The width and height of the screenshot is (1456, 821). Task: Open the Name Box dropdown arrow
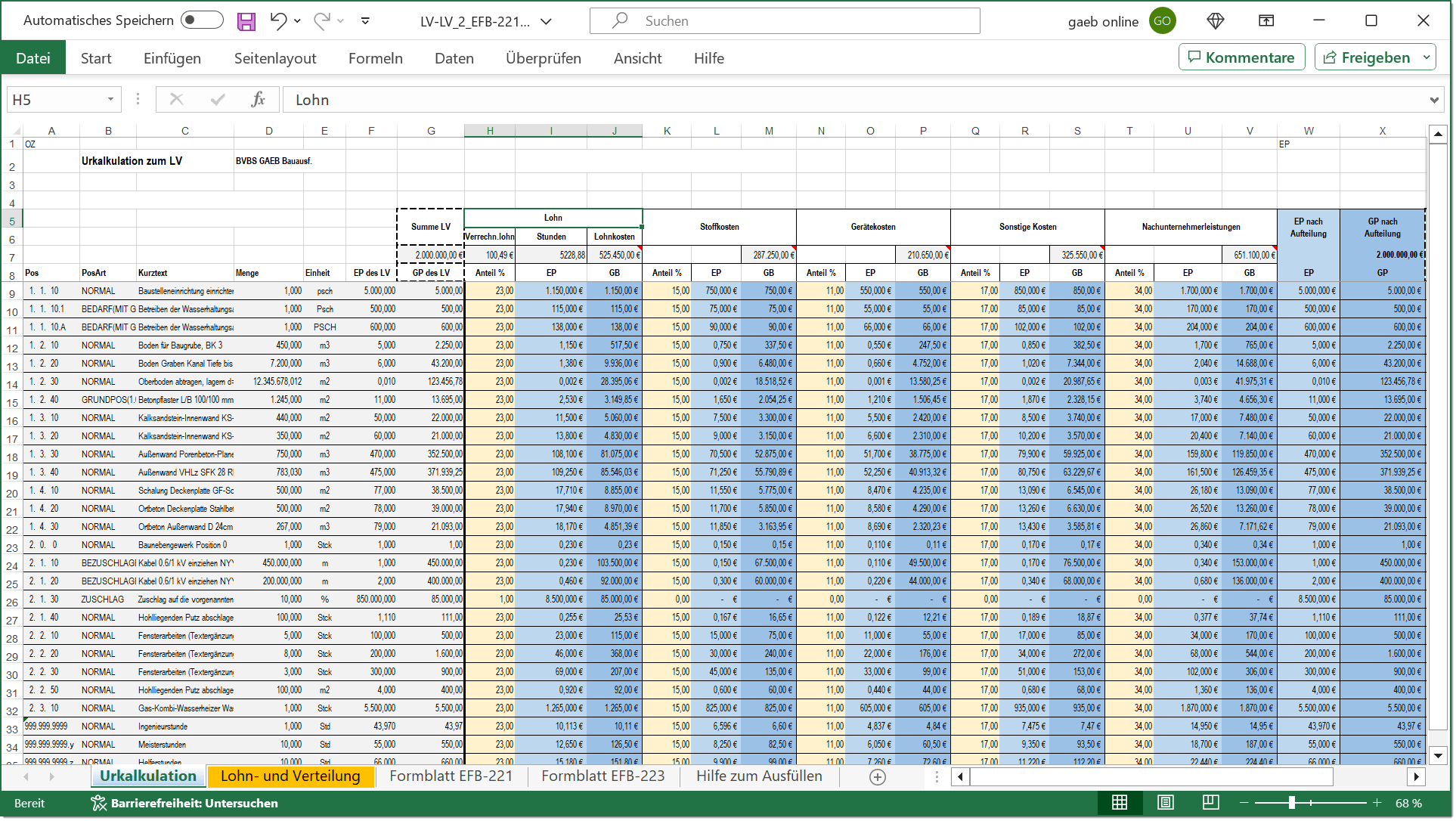coord(110,100)
